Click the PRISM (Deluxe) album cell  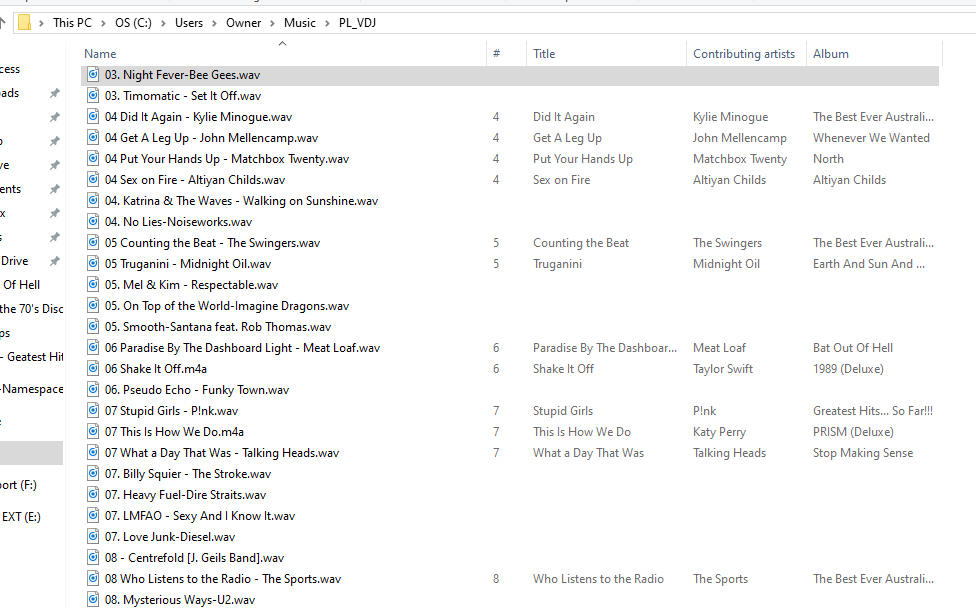(x=853, y=432)
